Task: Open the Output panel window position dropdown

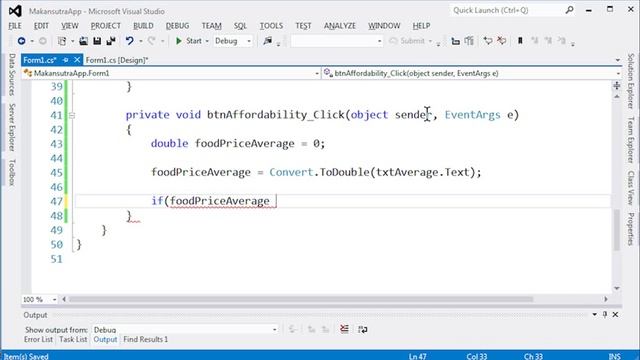Action: coord(594,314)
